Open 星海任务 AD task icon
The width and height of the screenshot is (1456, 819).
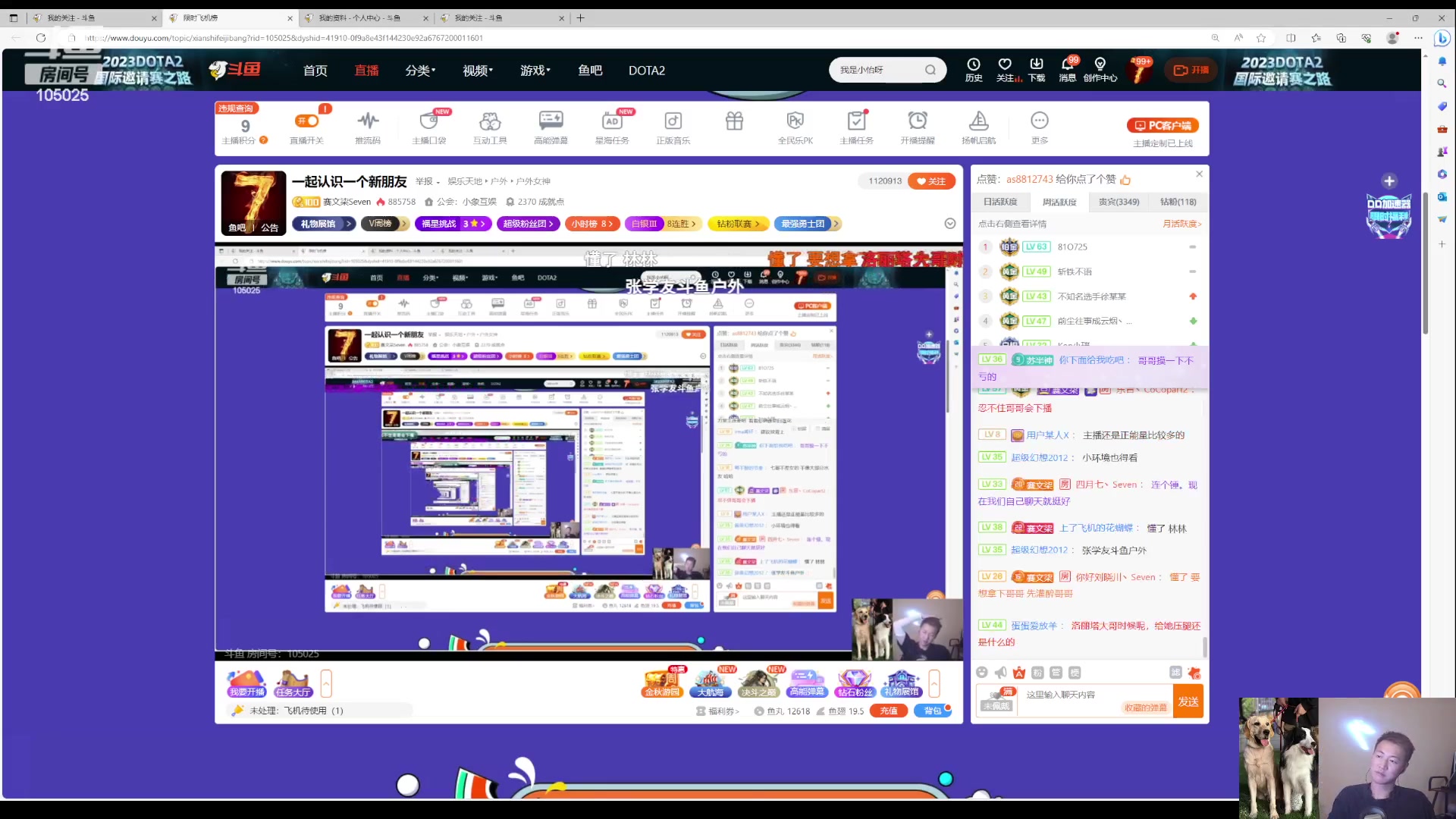point(612,127)
